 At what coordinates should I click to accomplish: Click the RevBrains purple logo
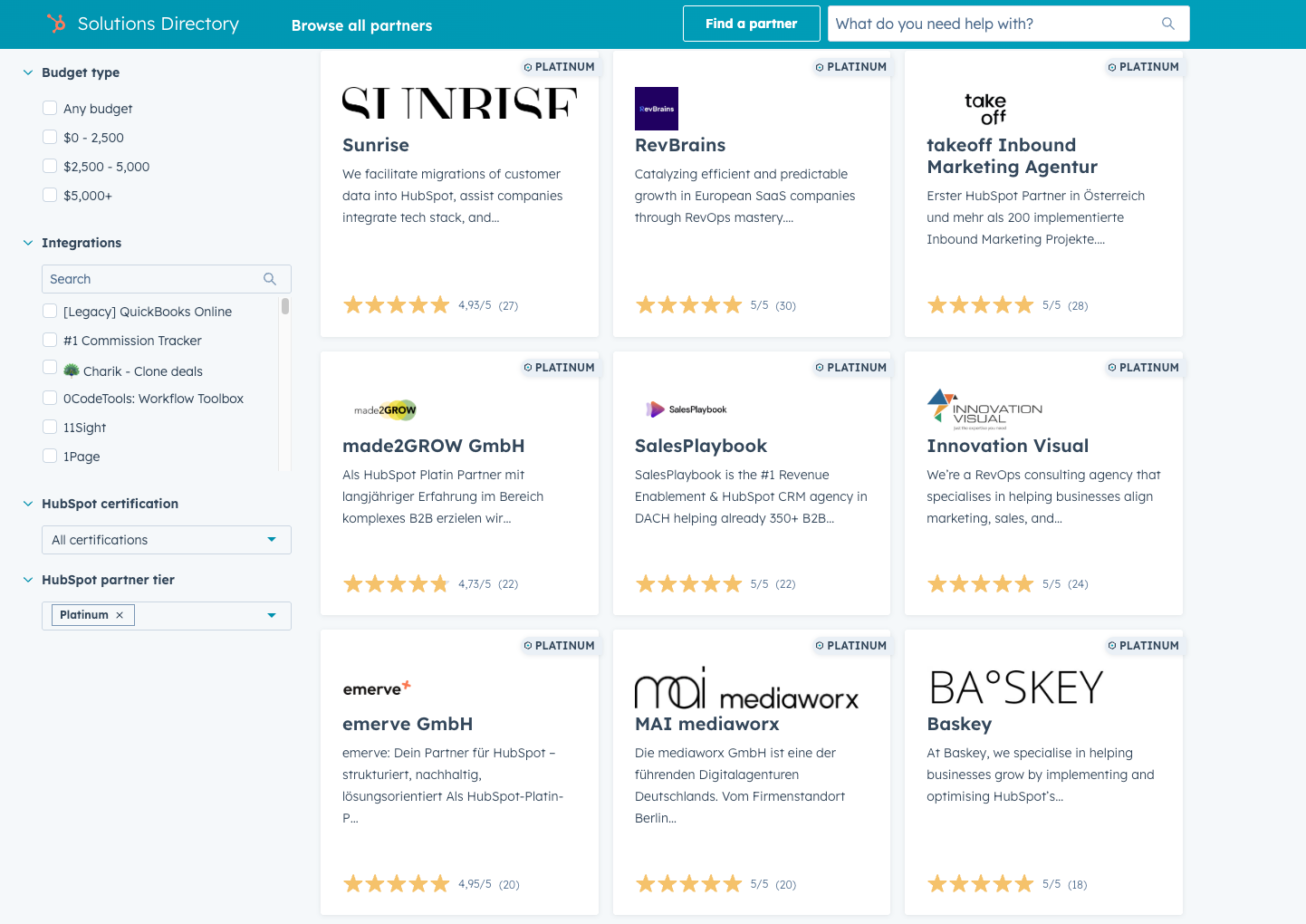[657, 109]
